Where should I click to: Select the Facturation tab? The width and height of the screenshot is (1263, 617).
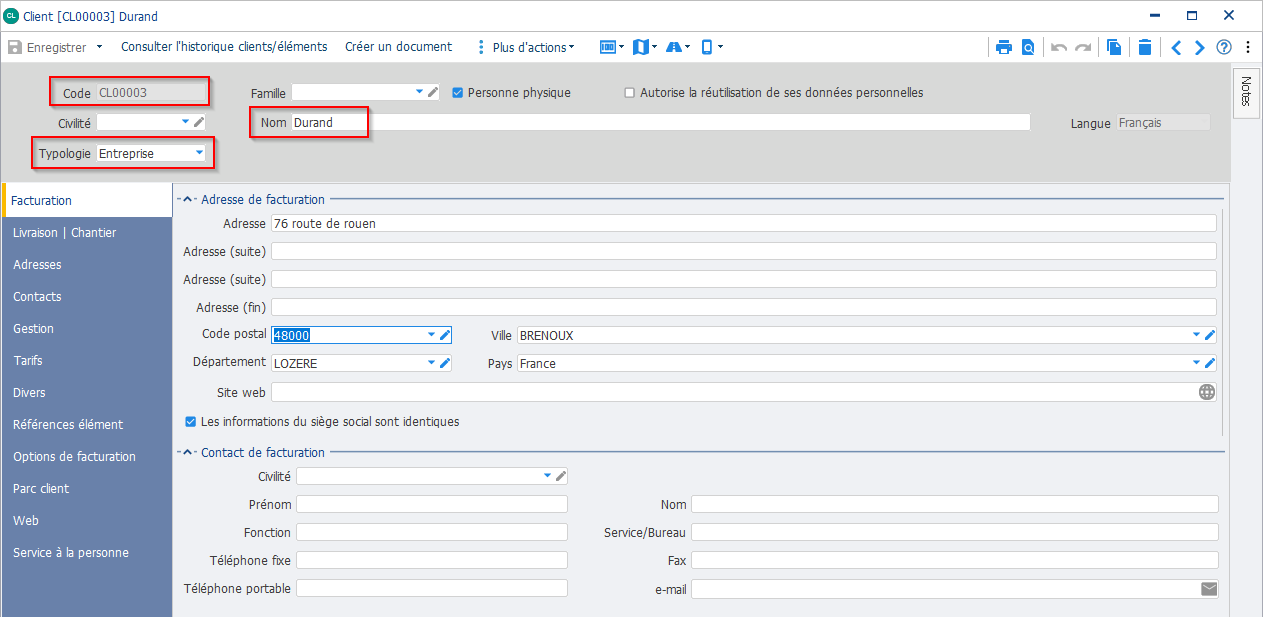click(87, 200)
